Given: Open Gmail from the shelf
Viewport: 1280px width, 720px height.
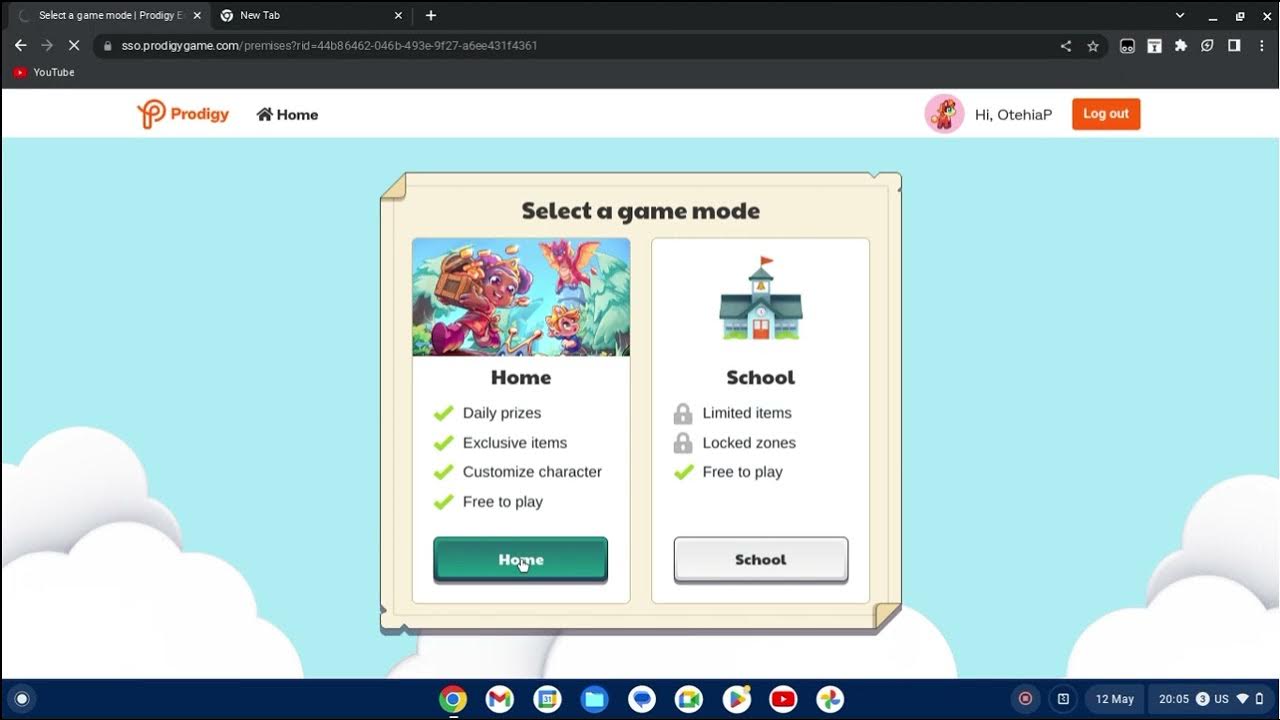Looking at the screenshot, I should [500, 699].
